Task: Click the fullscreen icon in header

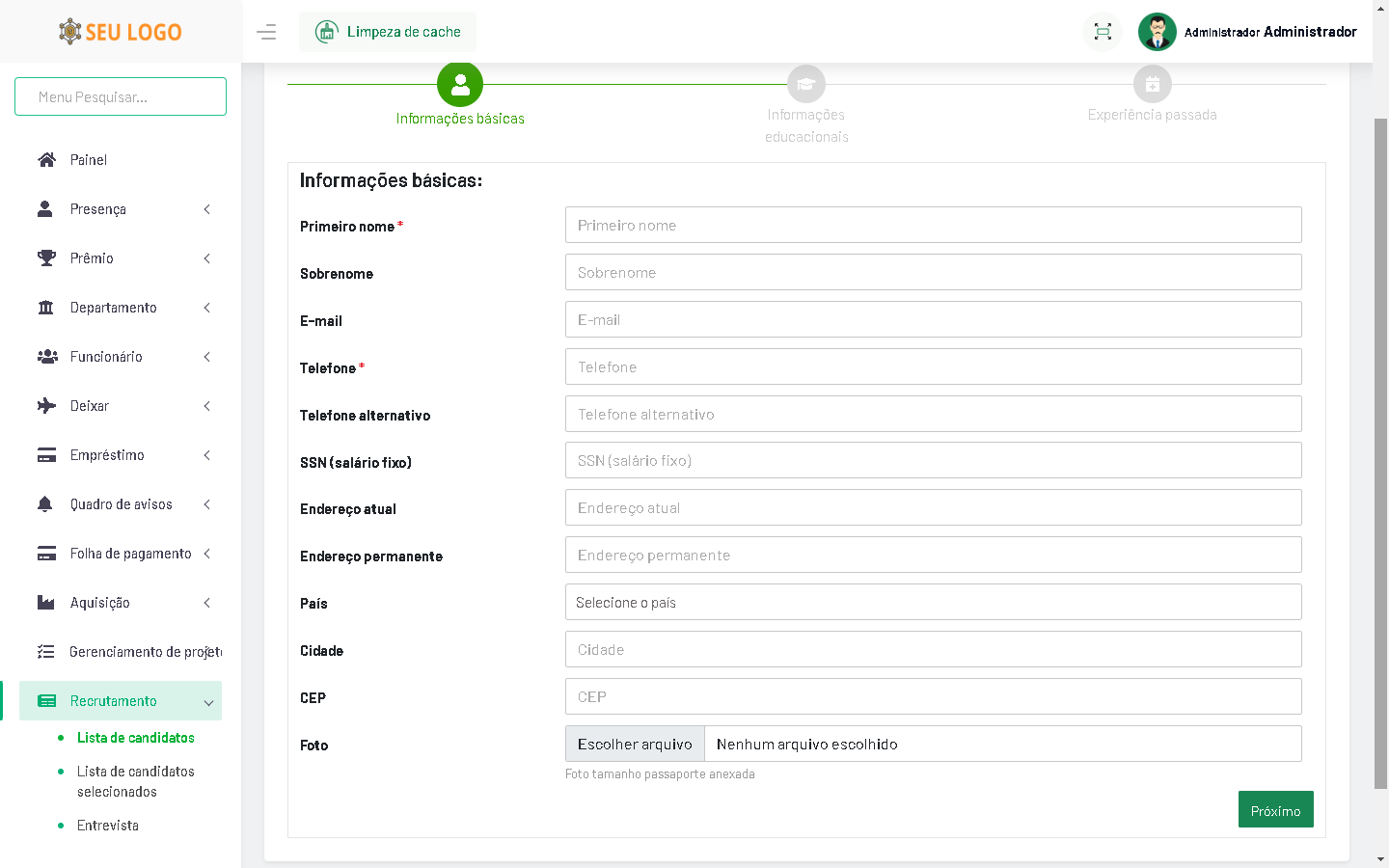Action: [x=1103, y=32]
